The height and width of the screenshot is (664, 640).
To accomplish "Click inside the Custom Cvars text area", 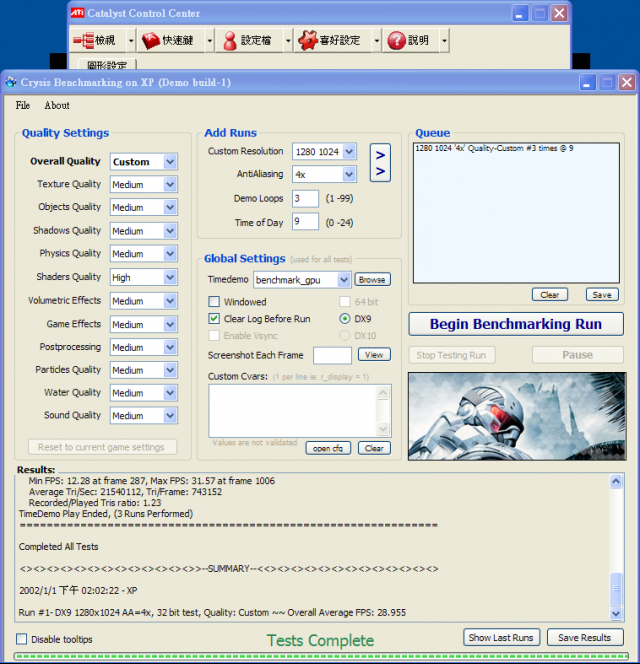I will (292, 411).
